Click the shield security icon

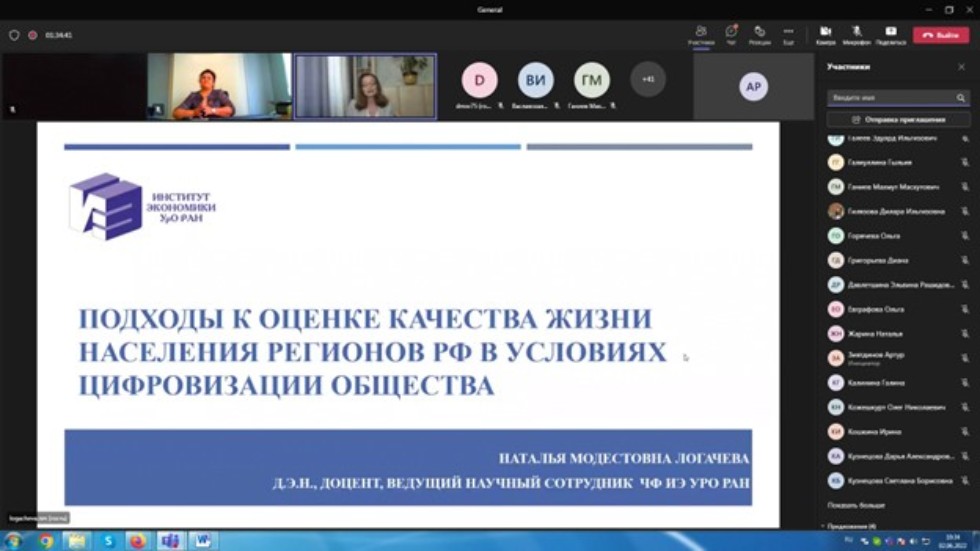(14, 35)
